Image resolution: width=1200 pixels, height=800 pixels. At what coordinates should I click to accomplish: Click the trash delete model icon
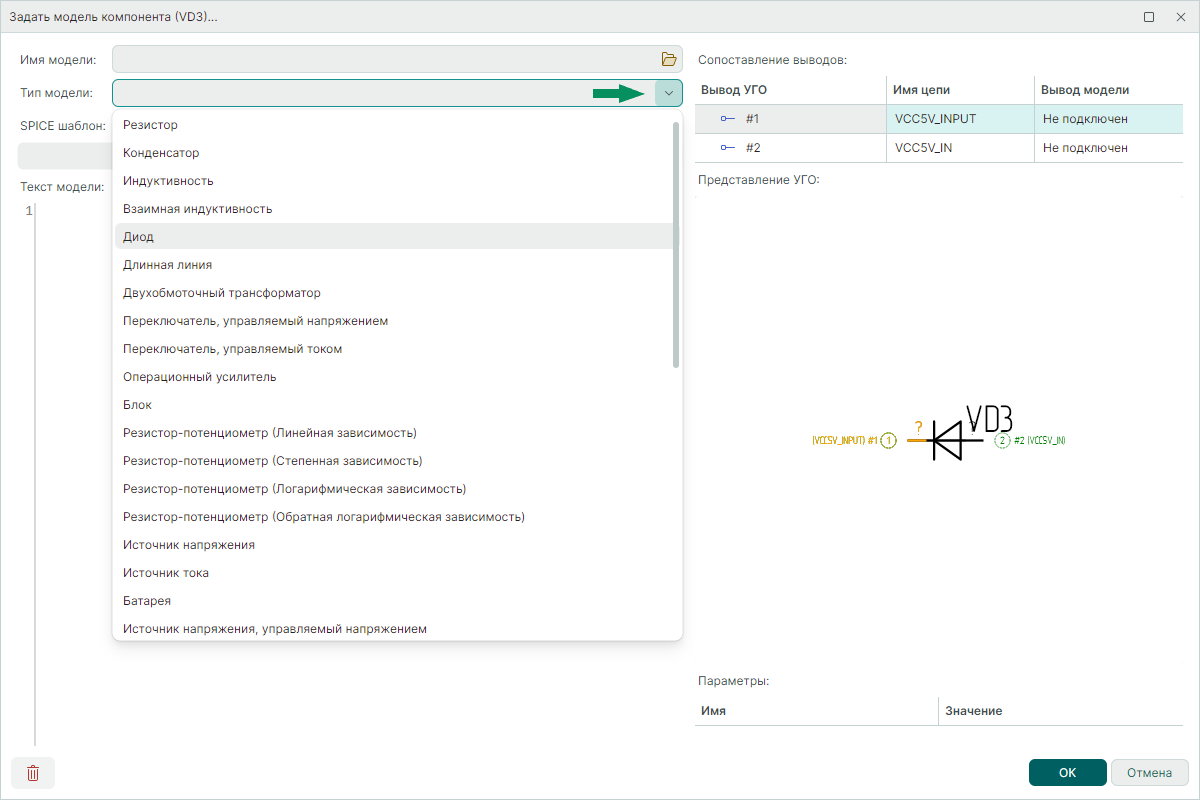point(33,773)
